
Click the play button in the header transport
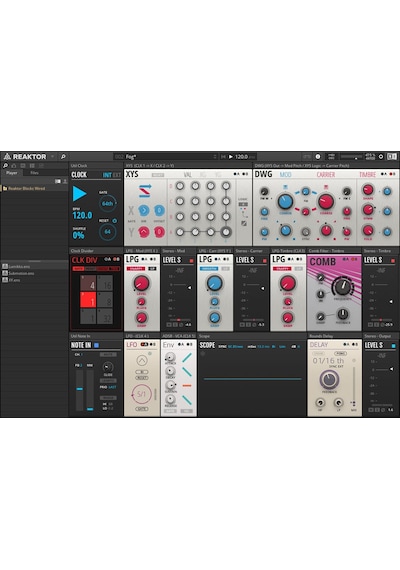231,157
